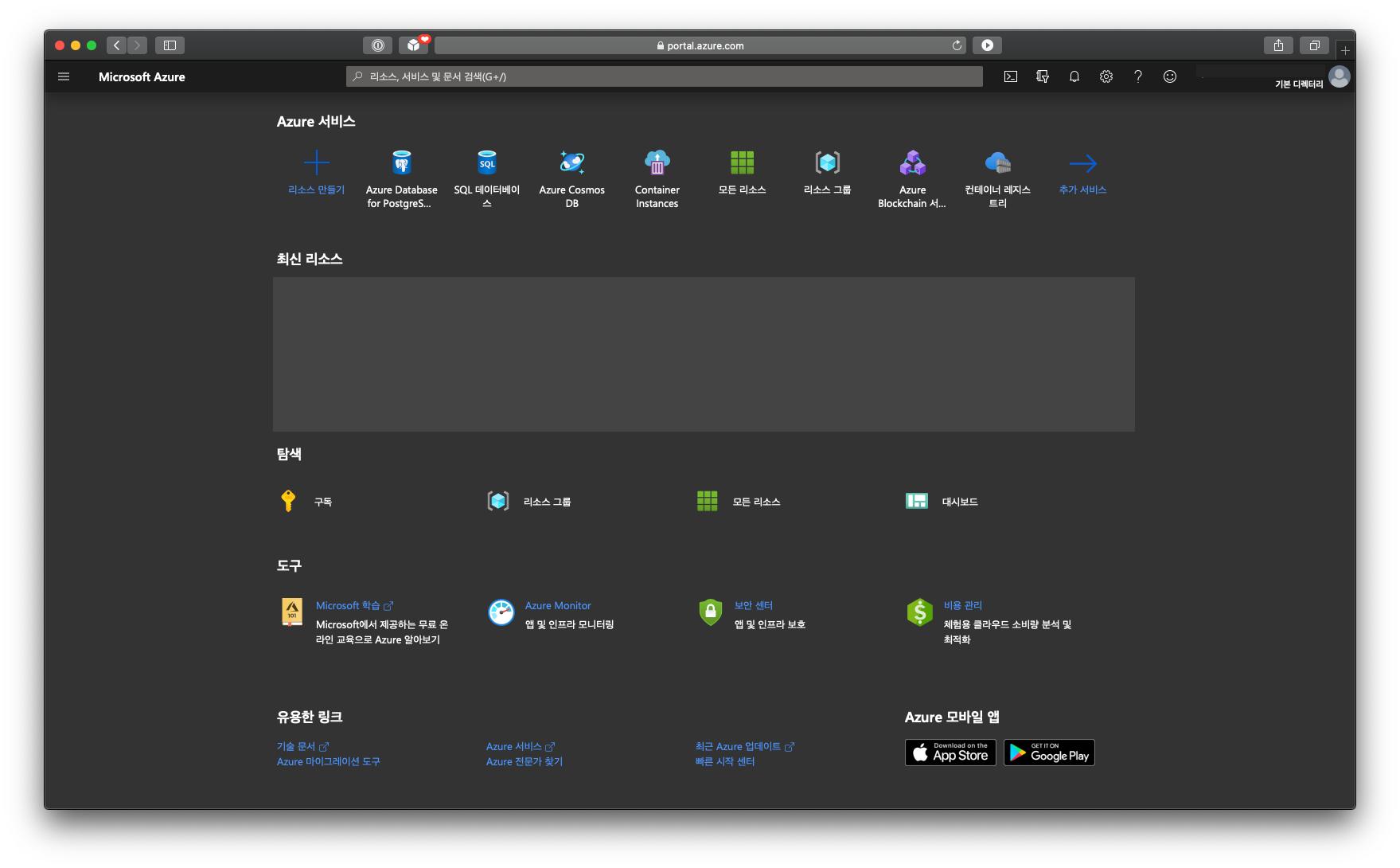Click the Microsoft Azure home title
The width and height of the screenshot is (1400, 868).
click(142, 77)
